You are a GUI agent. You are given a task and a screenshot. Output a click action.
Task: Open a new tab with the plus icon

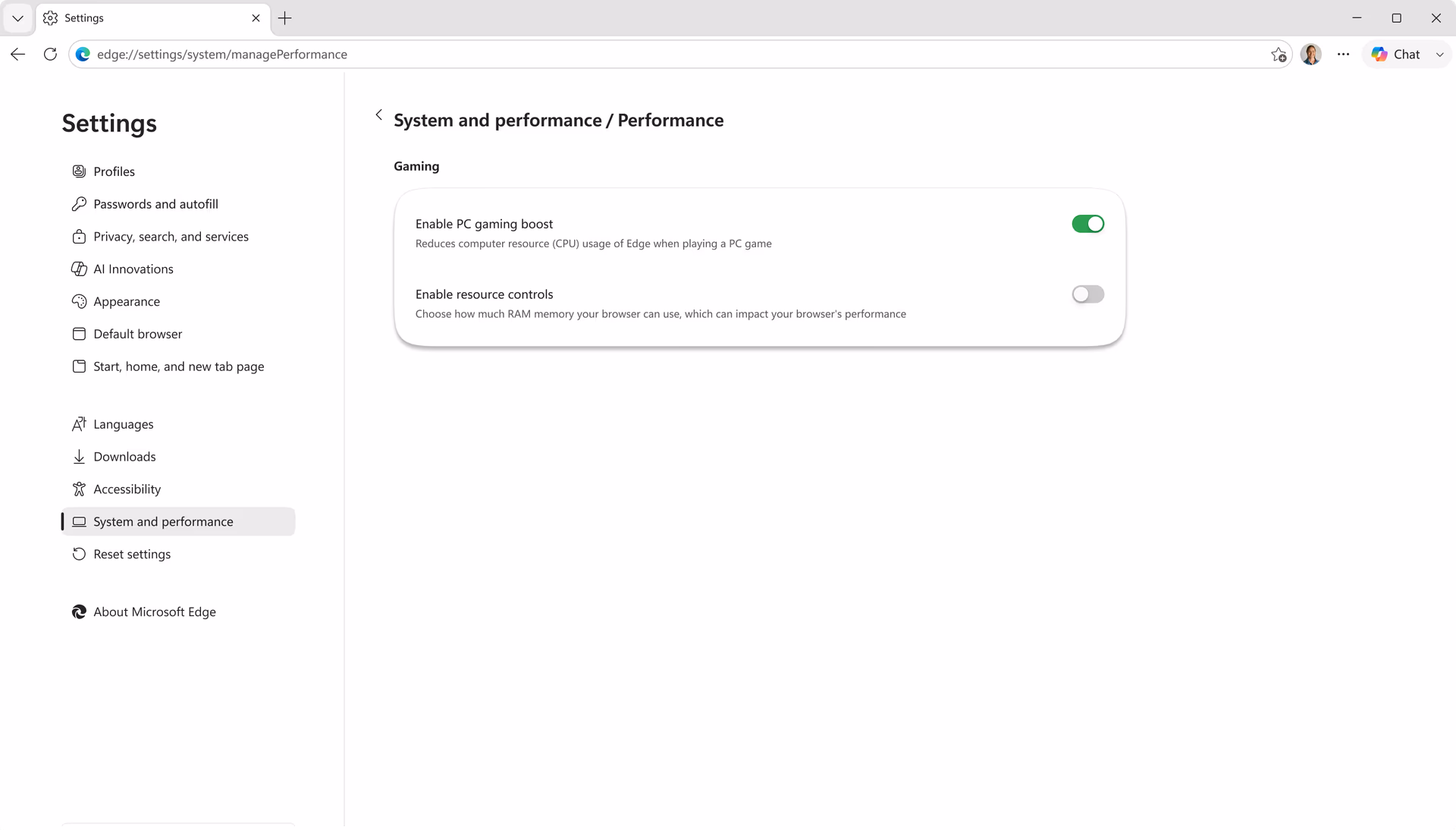pyautogui.click(x=285, y=18)
